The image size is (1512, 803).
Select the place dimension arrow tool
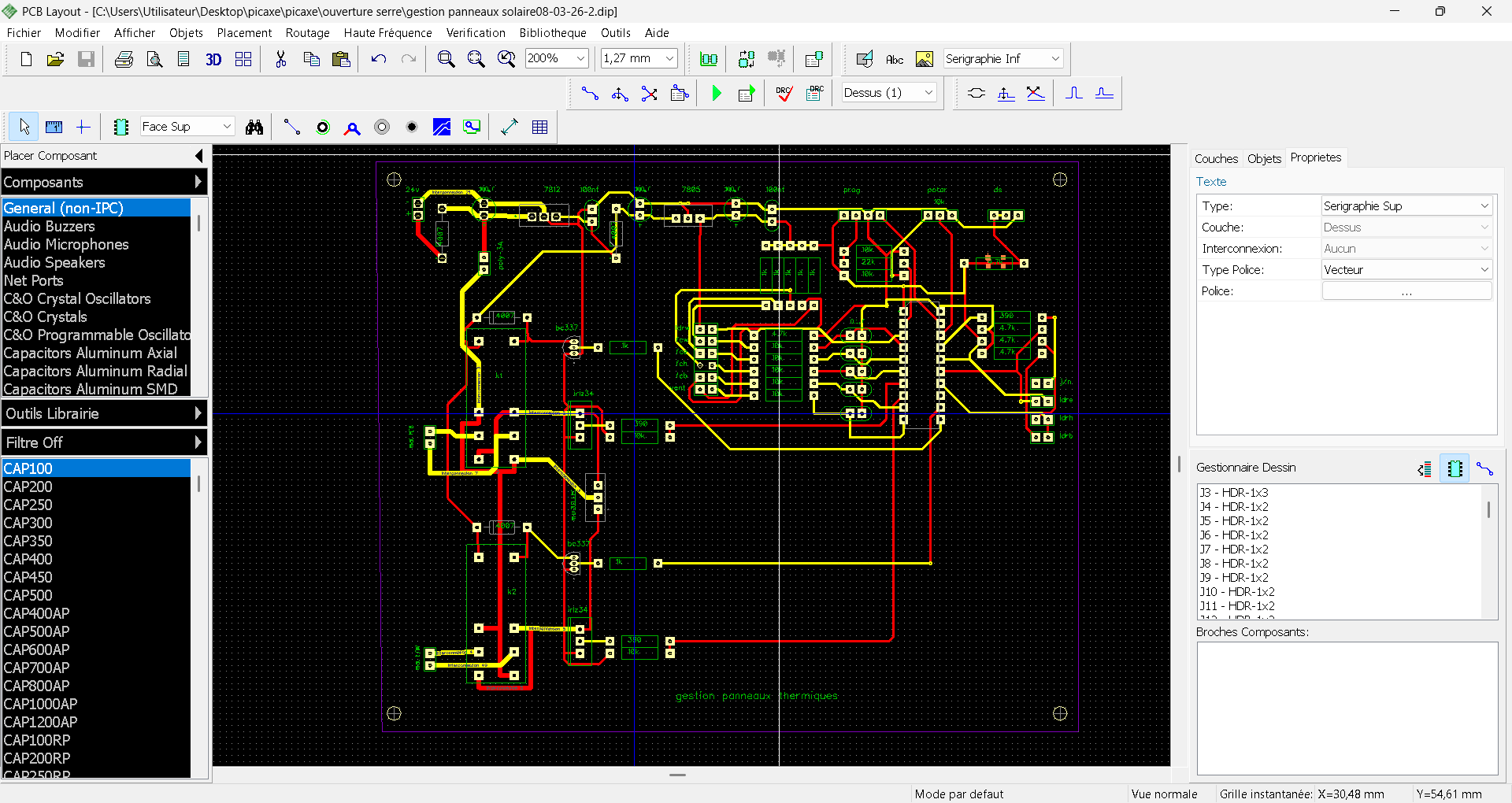click(x=510, y=128)
